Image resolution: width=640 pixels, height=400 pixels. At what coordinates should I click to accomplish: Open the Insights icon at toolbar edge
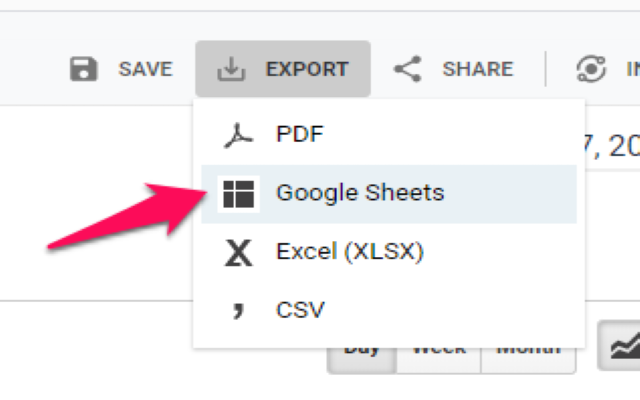tap(592, 69)
